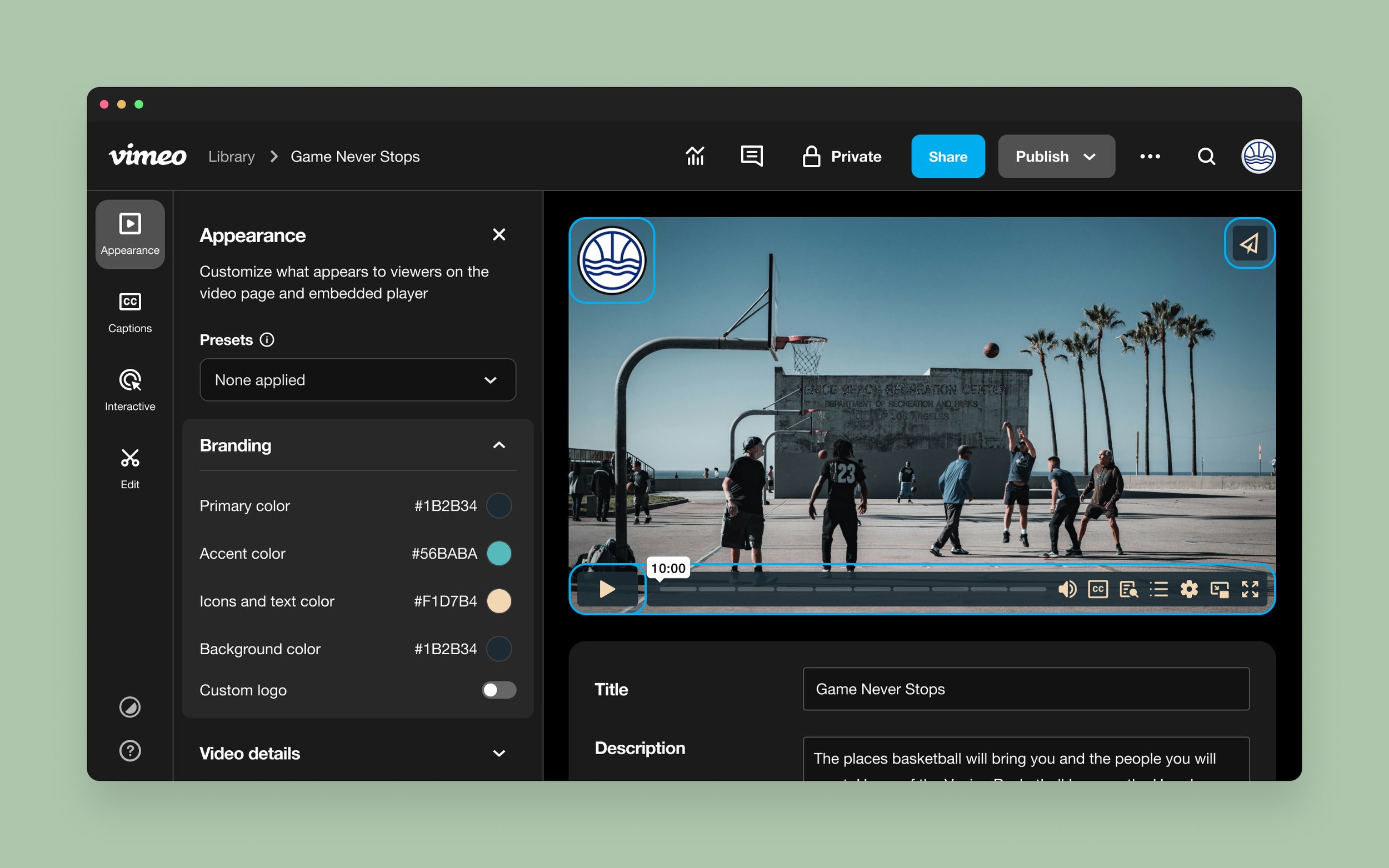Screen dimensions: 1389x868
Task: Collapse the Branding section
Action: [x=499, y=445]
